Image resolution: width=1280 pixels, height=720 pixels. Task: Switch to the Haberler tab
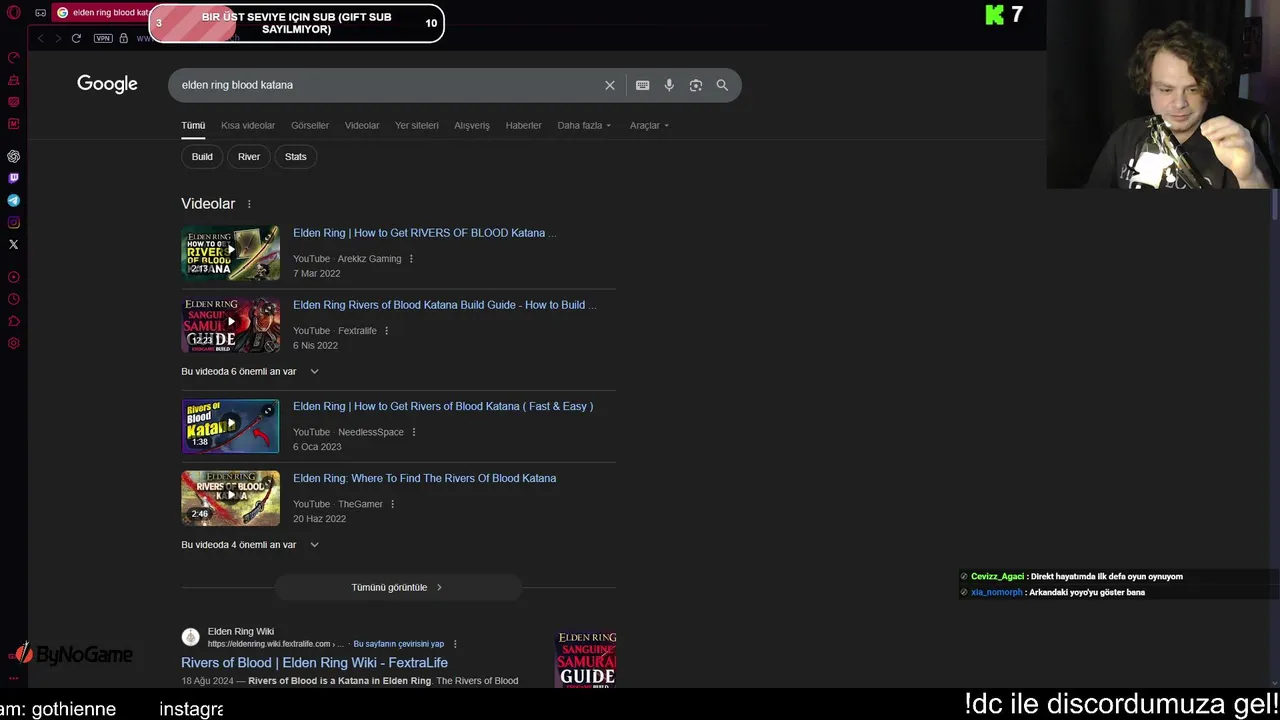[x=523, y=125]
